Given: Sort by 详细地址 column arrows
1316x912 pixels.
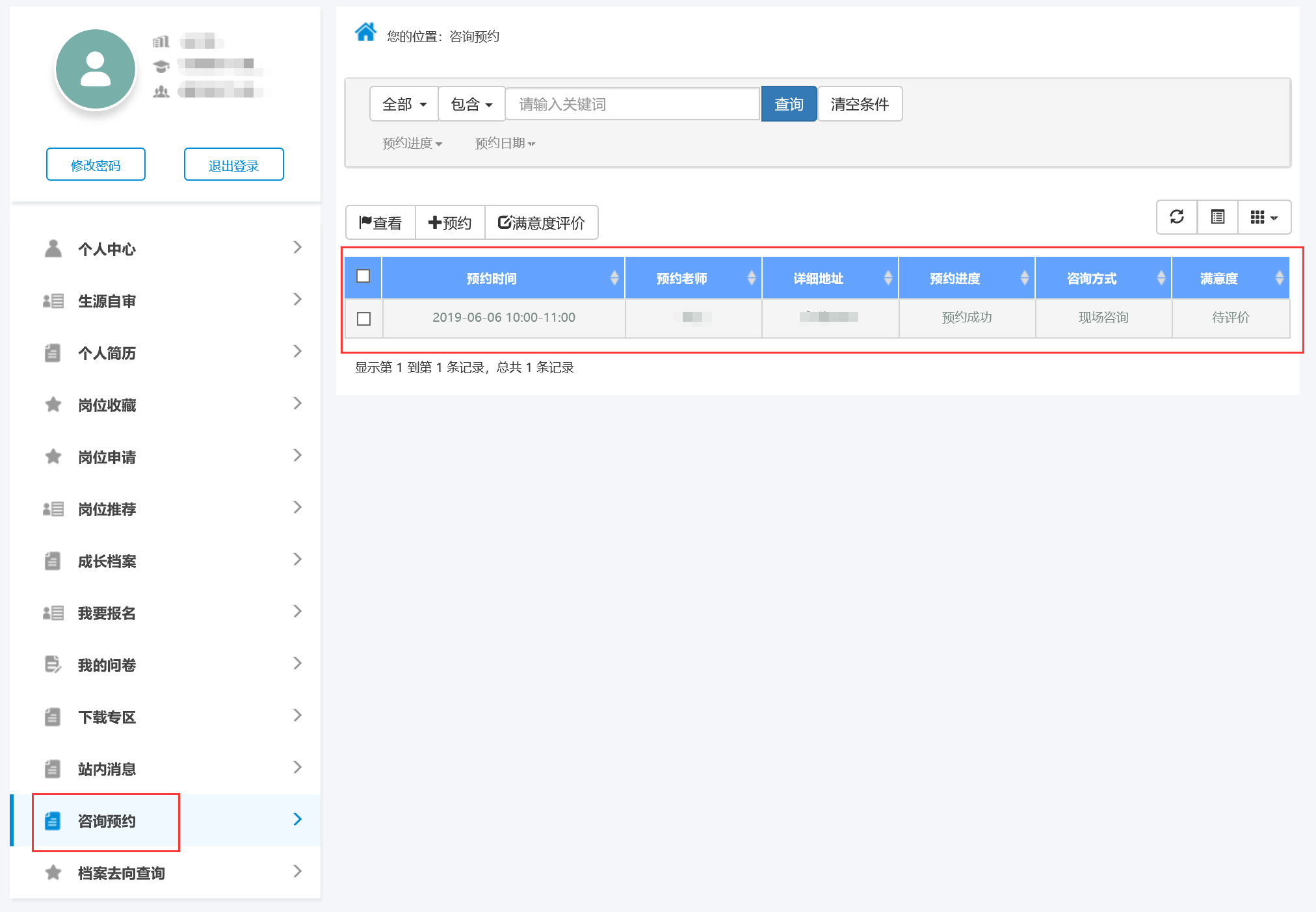Looking at the screenshot, I should pyautogui.click(x=888, y=278).
